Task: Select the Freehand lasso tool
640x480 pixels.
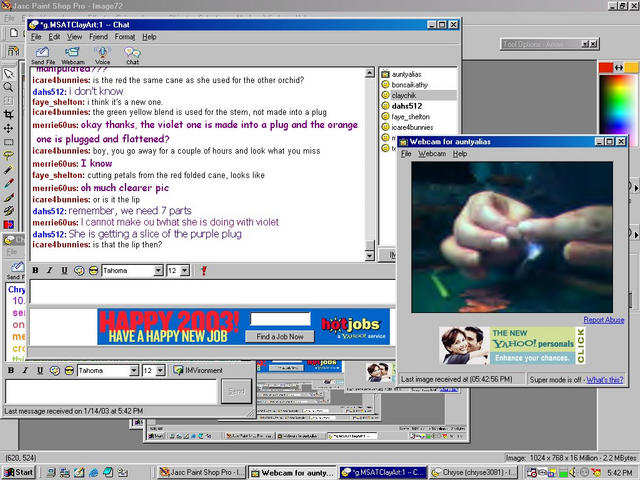Action: (9, 156)
